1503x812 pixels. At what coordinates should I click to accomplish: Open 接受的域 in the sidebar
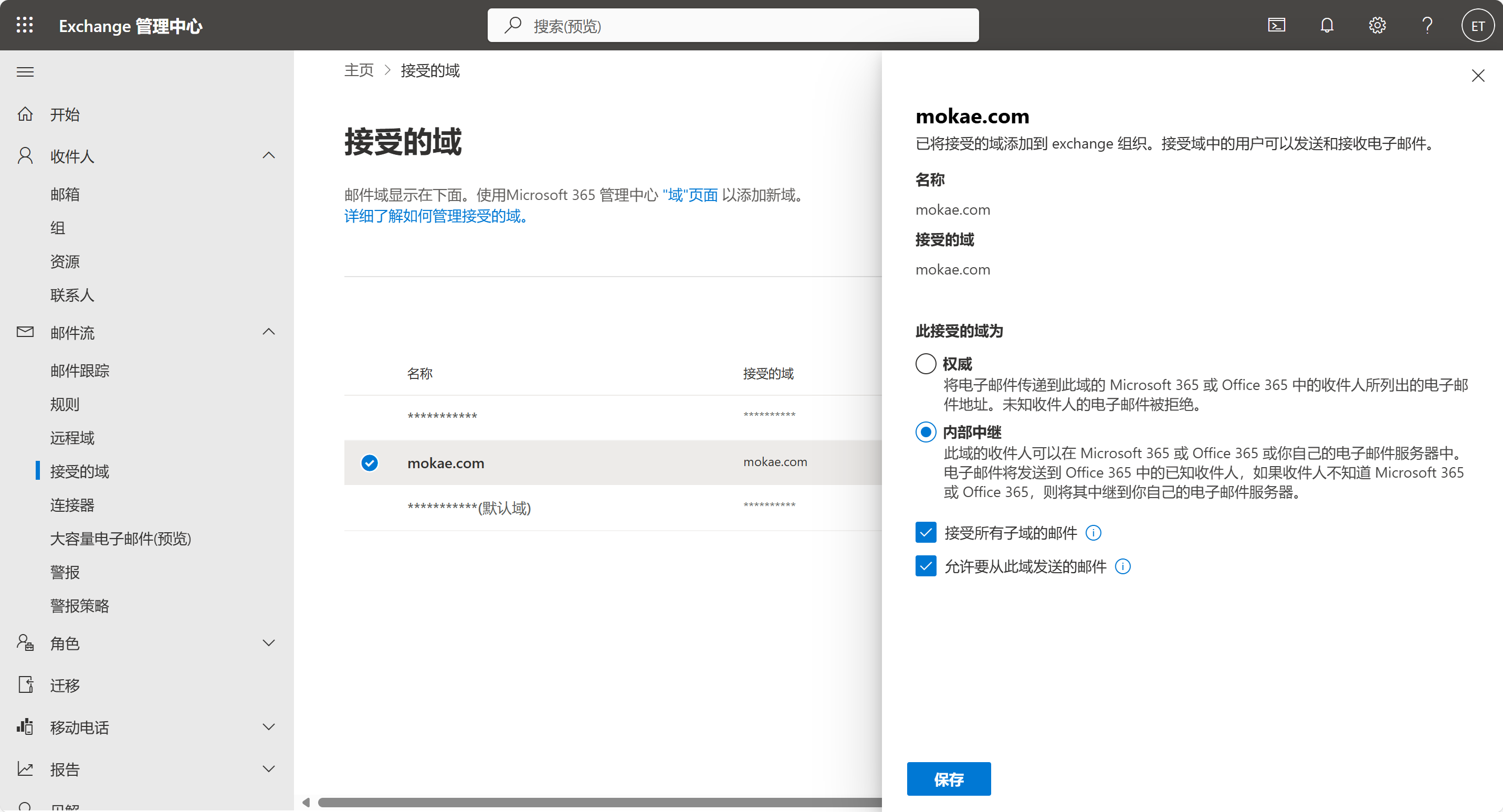pos(79,471)
